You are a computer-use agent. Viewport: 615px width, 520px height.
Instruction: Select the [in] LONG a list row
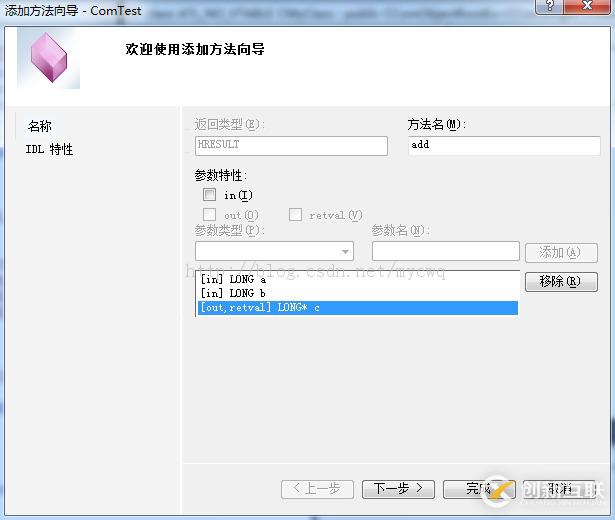(x=357, y=280)
